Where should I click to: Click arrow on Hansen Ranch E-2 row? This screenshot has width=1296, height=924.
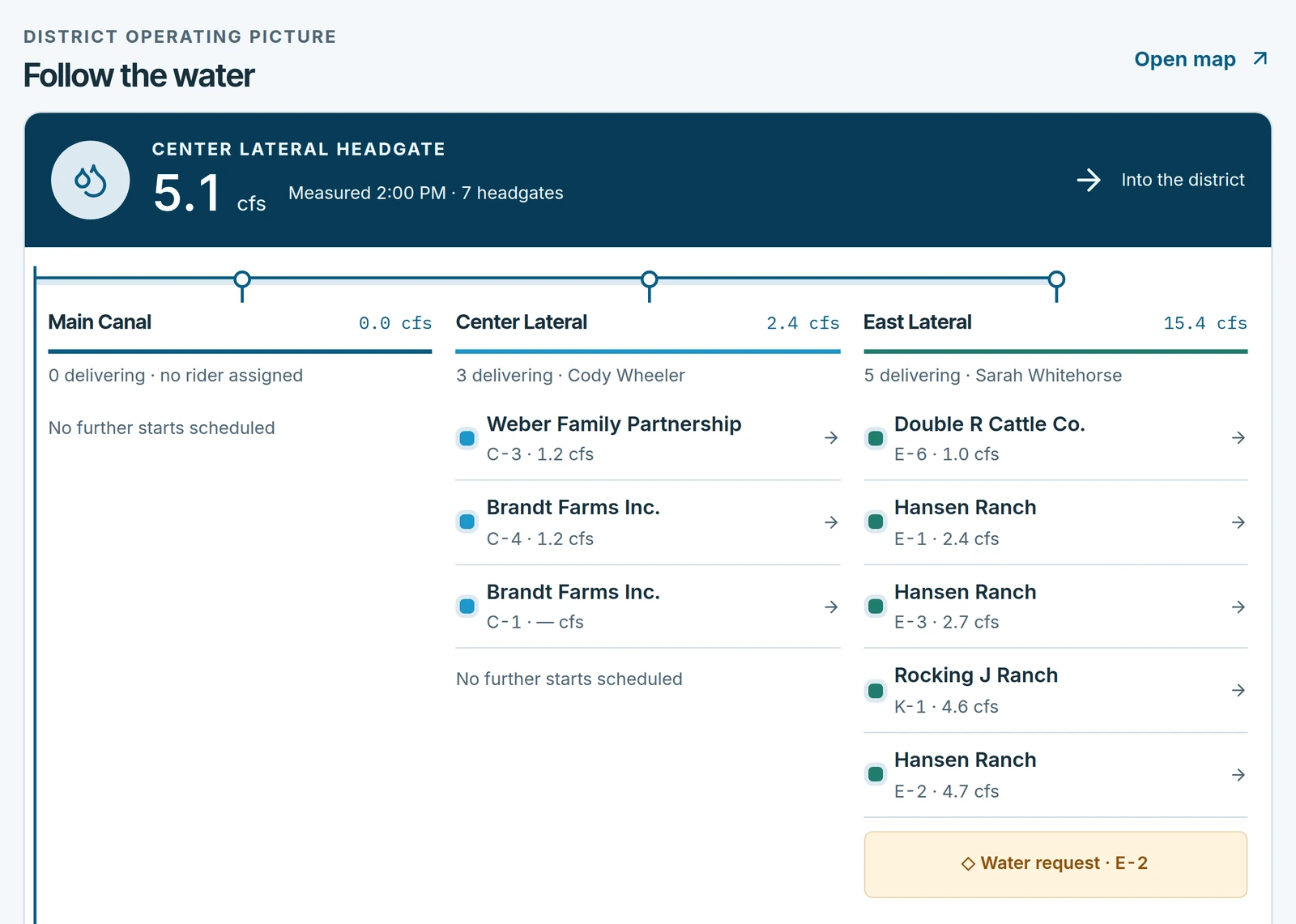click(1238, 775)
